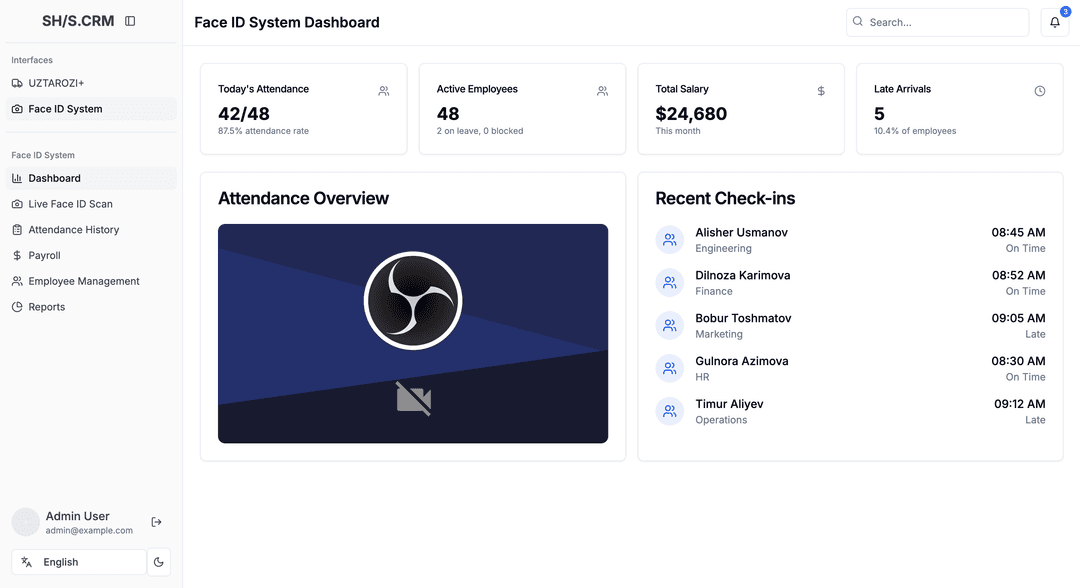View the Reports page

(46, 307)
